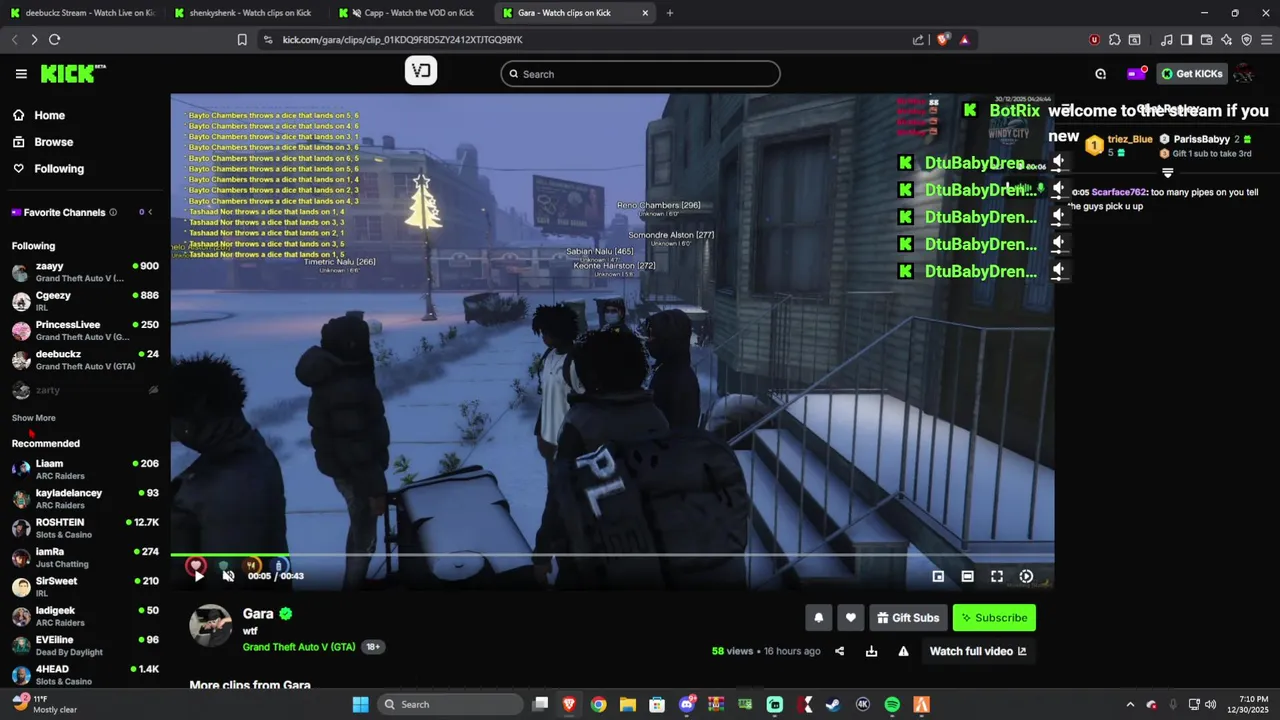This screenshot has width=1280, height=720.
Task: Show hidden system tray icons
Action: point(1130,705)
